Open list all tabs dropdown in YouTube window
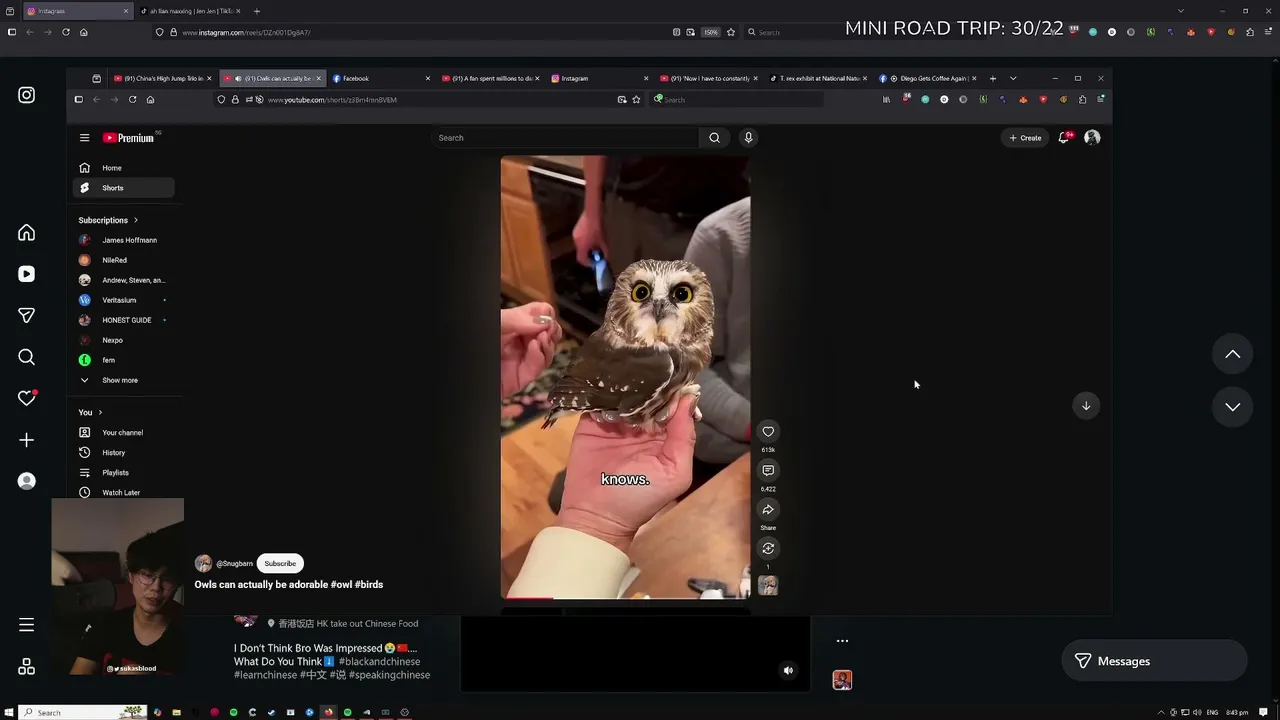This screenshot has height=720, width=1280. tap(1013, 78)
